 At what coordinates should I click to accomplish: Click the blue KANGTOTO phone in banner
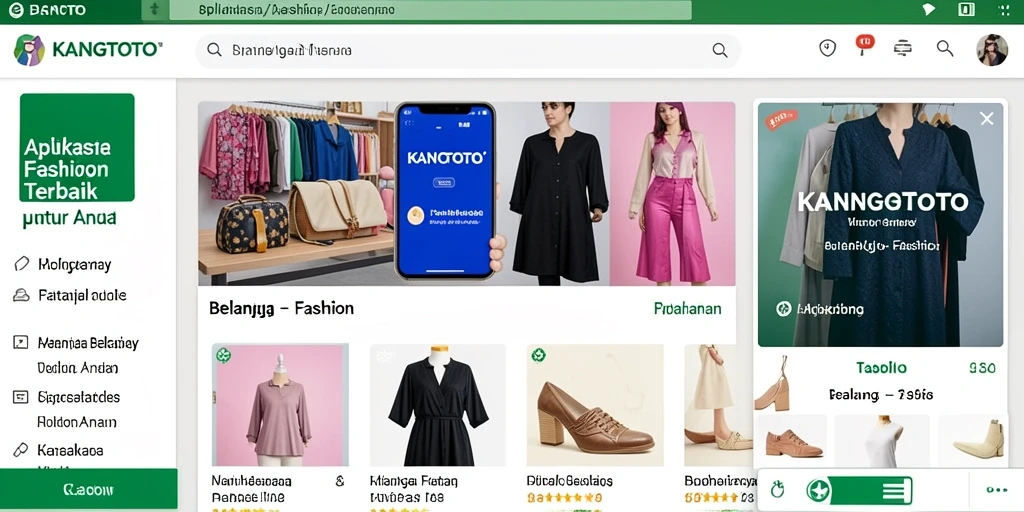click(445, 191)
